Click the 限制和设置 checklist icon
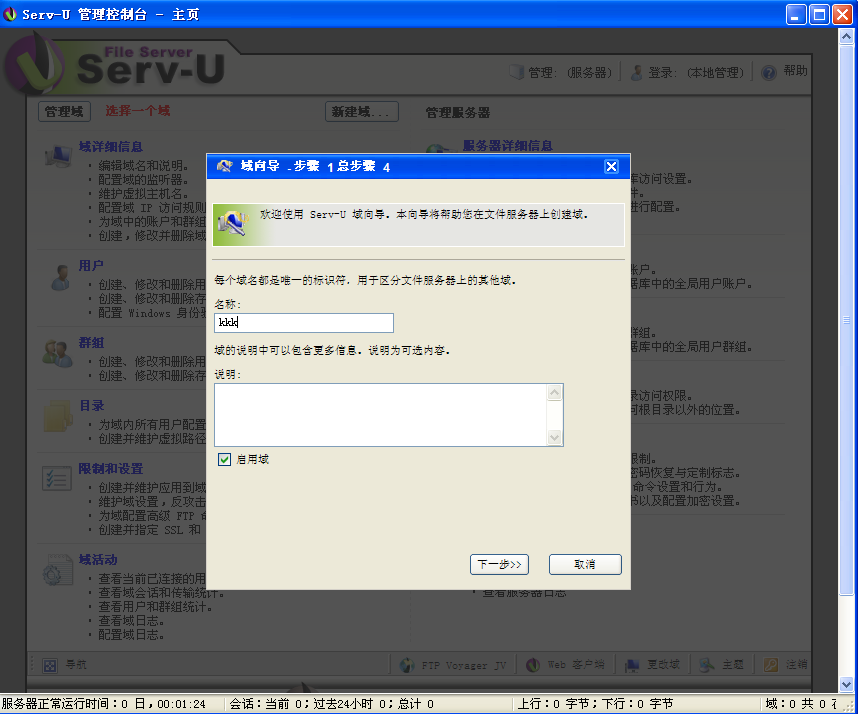858x714 pixels. (x=57, y=478)
